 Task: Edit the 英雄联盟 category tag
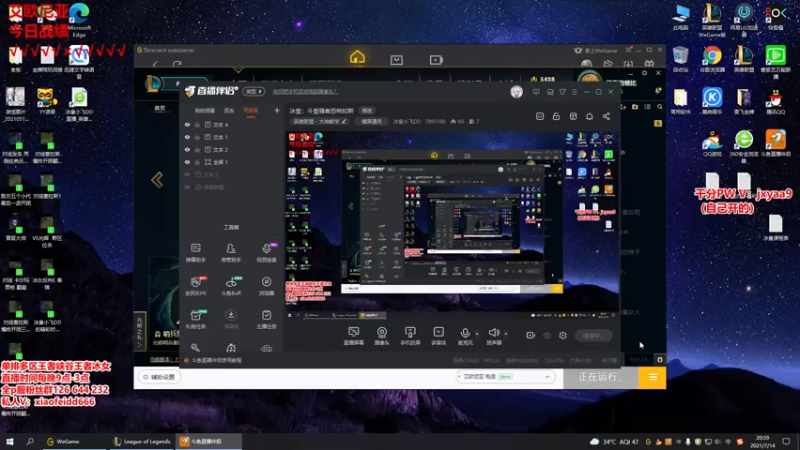[320, 121]
